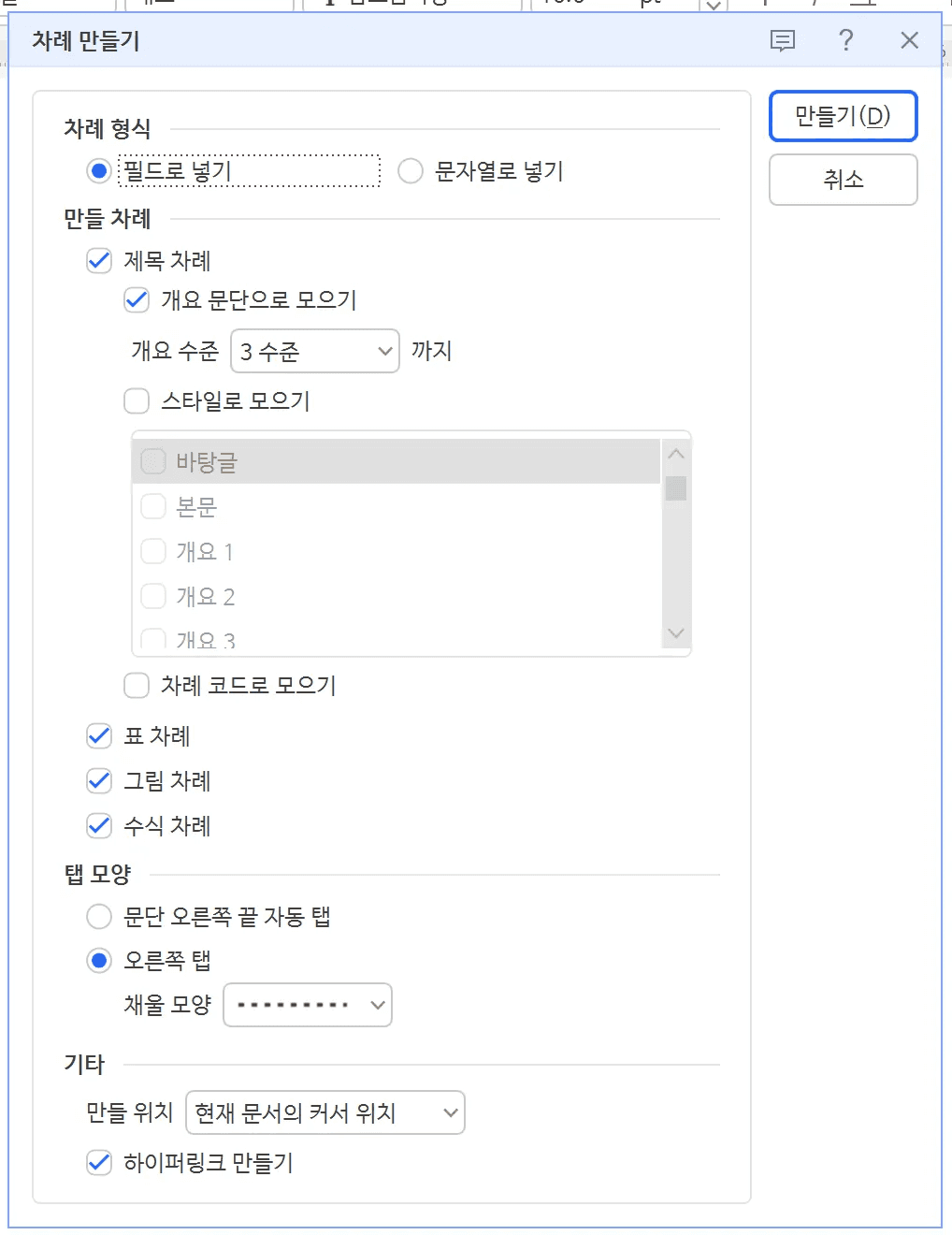This screenshot has width=952, height=1235.
Task: Select the 오른쪽 탭 radio button
Action: point(99,961)
